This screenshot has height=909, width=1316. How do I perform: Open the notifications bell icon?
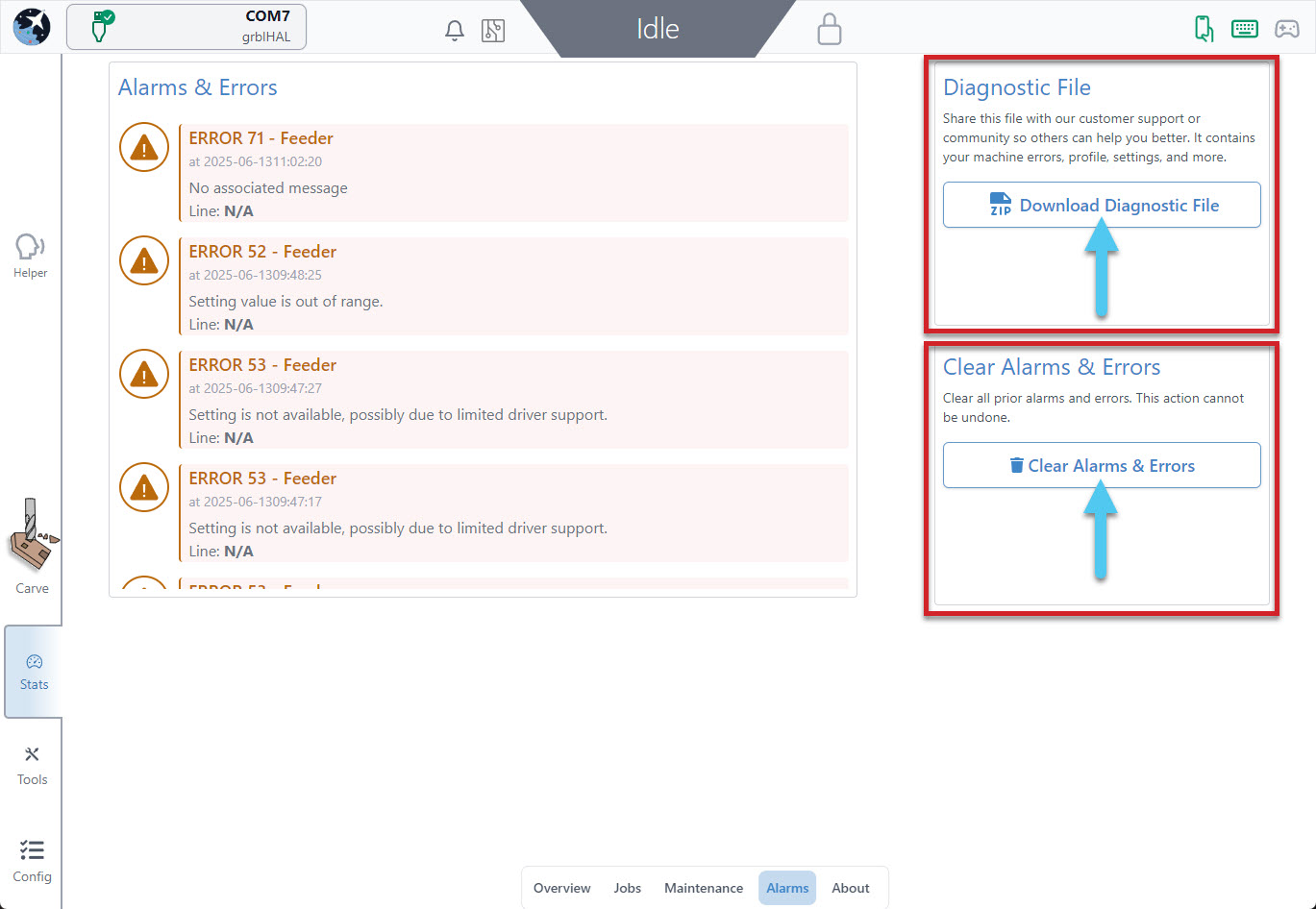tap(455, 30)
